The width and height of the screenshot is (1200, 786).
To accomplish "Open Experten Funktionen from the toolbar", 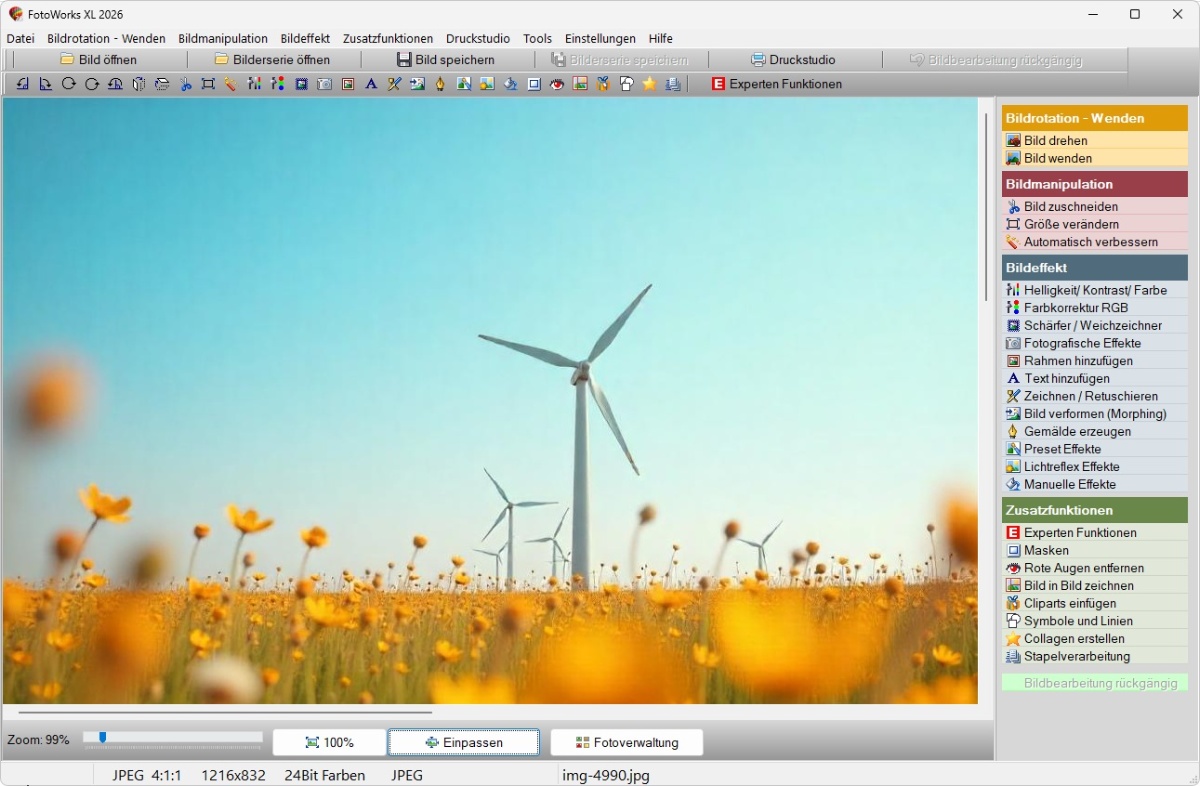I will (776, 84).
